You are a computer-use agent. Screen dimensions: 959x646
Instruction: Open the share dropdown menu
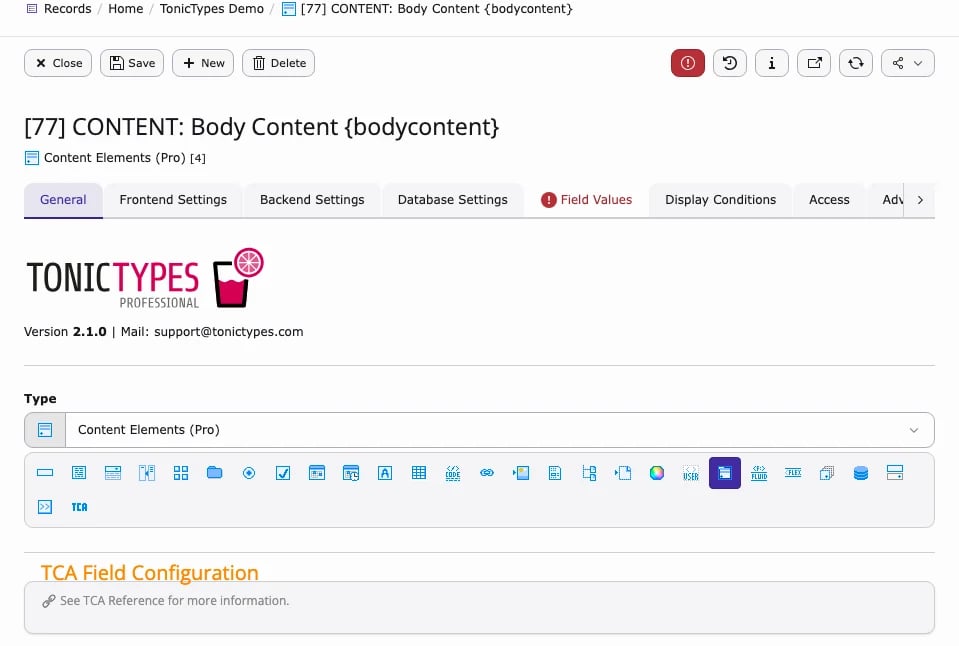coord(908,63)
